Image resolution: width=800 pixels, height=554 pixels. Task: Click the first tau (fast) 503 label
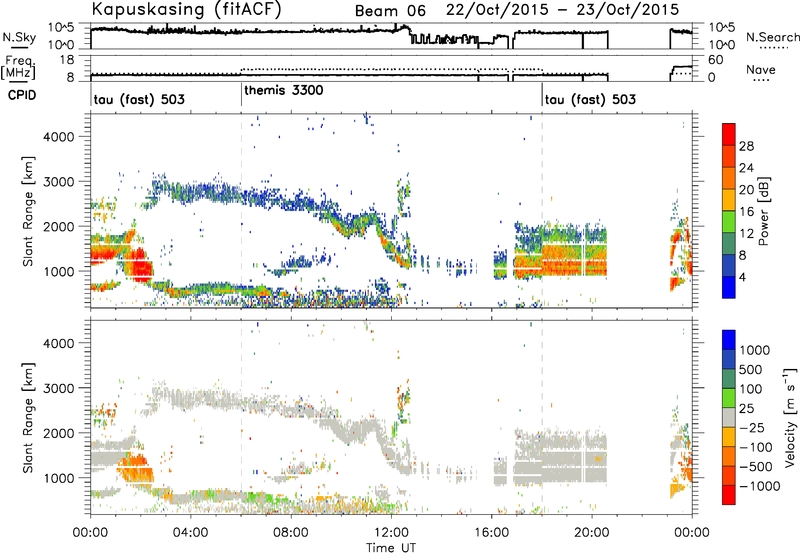click(139, 99)
